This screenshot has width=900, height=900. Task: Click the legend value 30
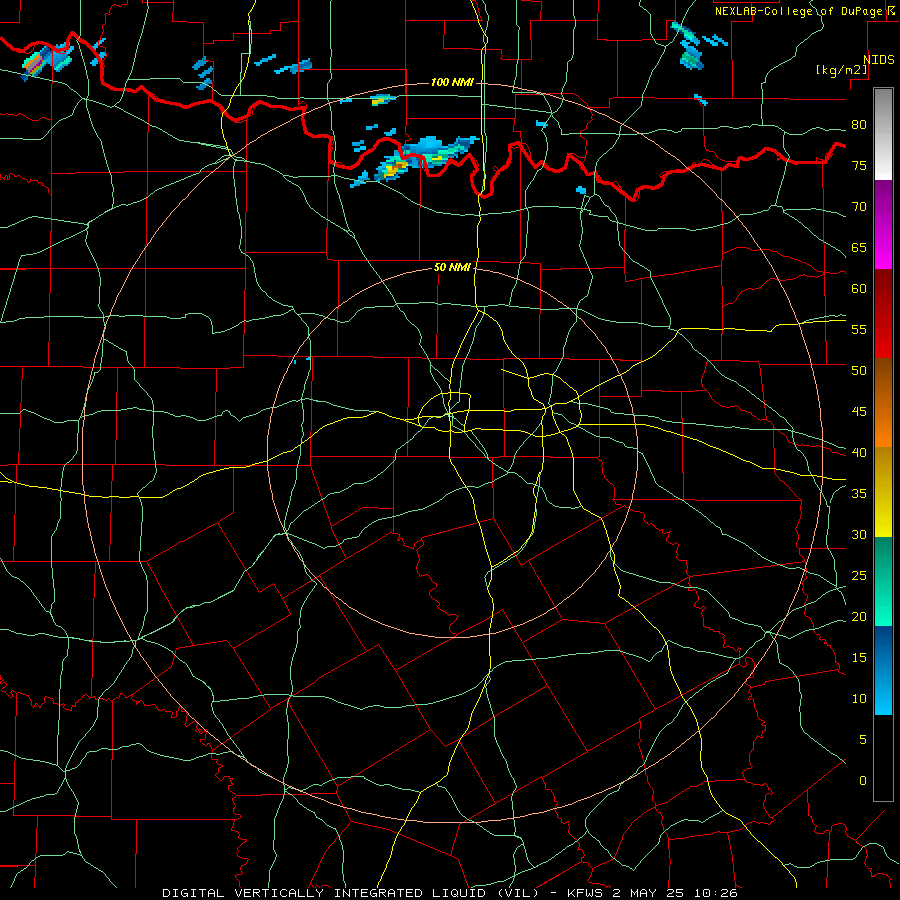point(859,534)
